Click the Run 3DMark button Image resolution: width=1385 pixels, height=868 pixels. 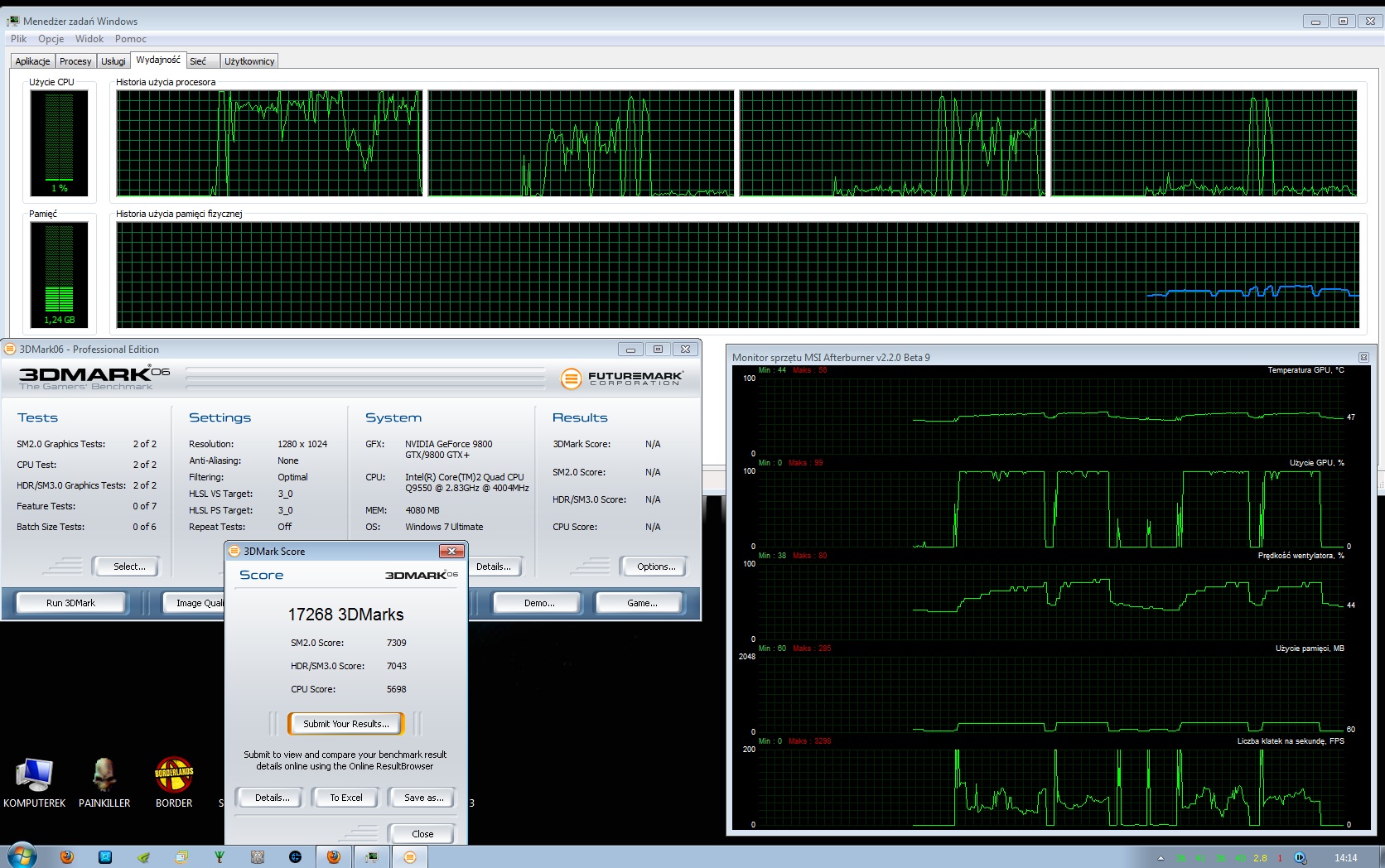pos(71,603)
